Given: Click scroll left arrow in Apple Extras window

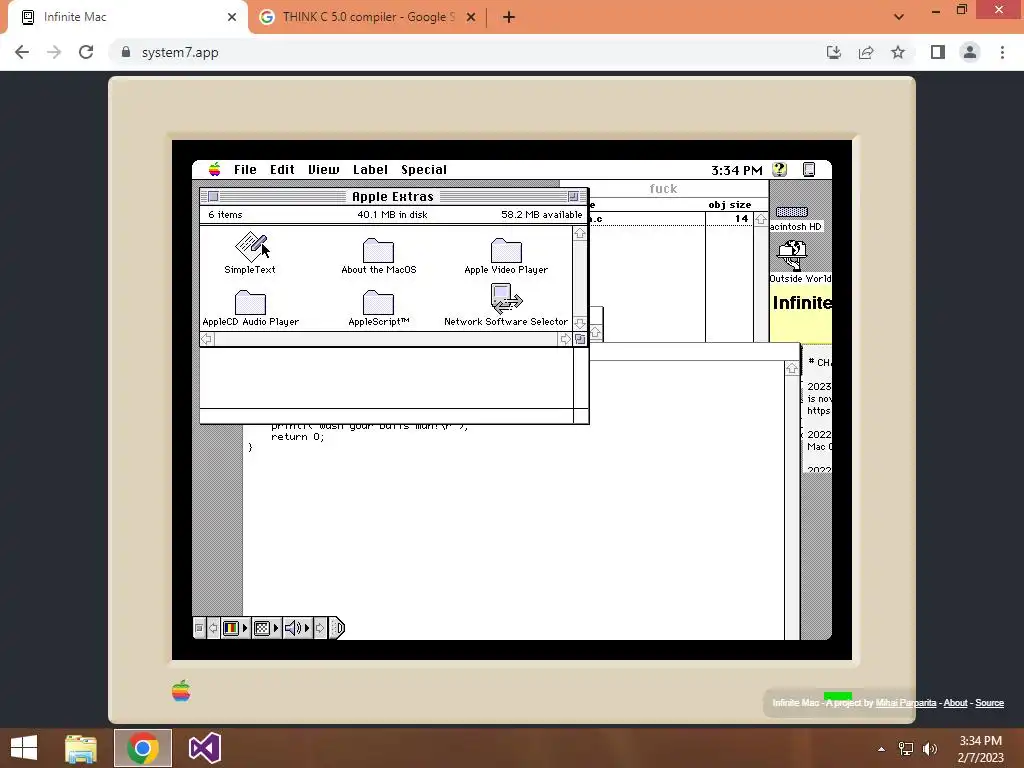Looking at the screenshot, I should [x=206, y=339].
